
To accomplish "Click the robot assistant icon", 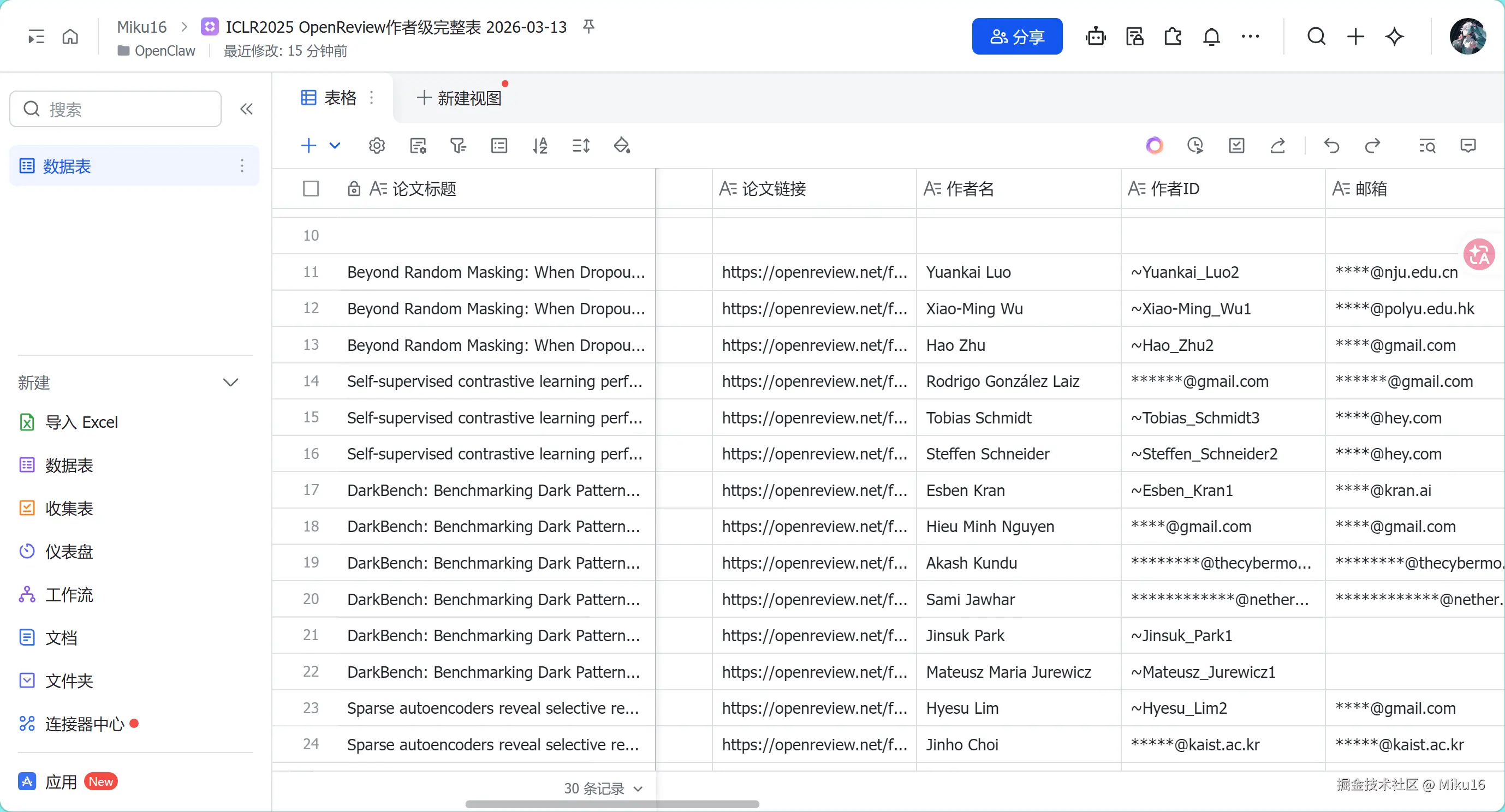I will pos(1096,37).
